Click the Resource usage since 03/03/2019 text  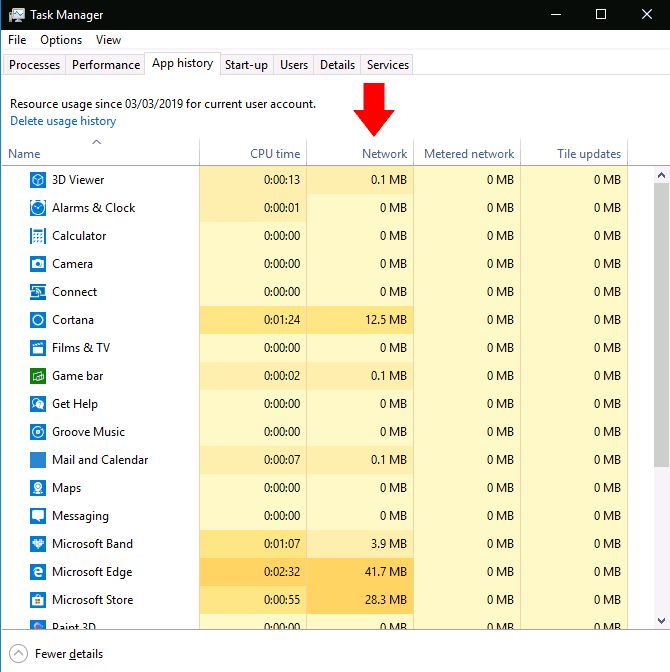tap(163, 104)
